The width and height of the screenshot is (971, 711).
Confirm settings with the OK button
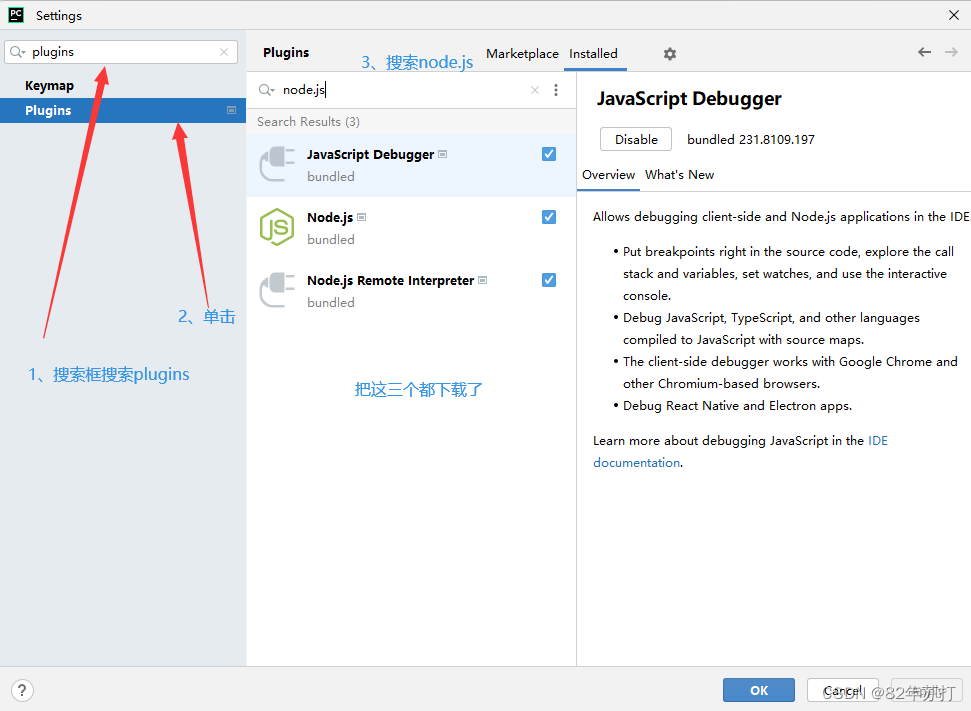pos(759,690)
